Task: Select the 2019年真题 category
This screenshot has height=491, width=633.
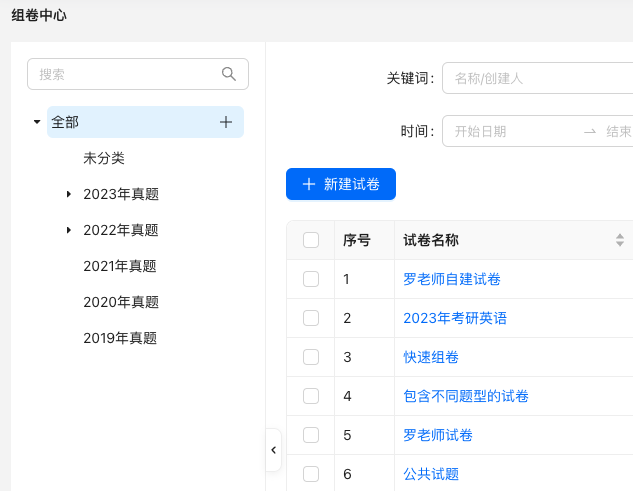Action: (x=120, y=338)
